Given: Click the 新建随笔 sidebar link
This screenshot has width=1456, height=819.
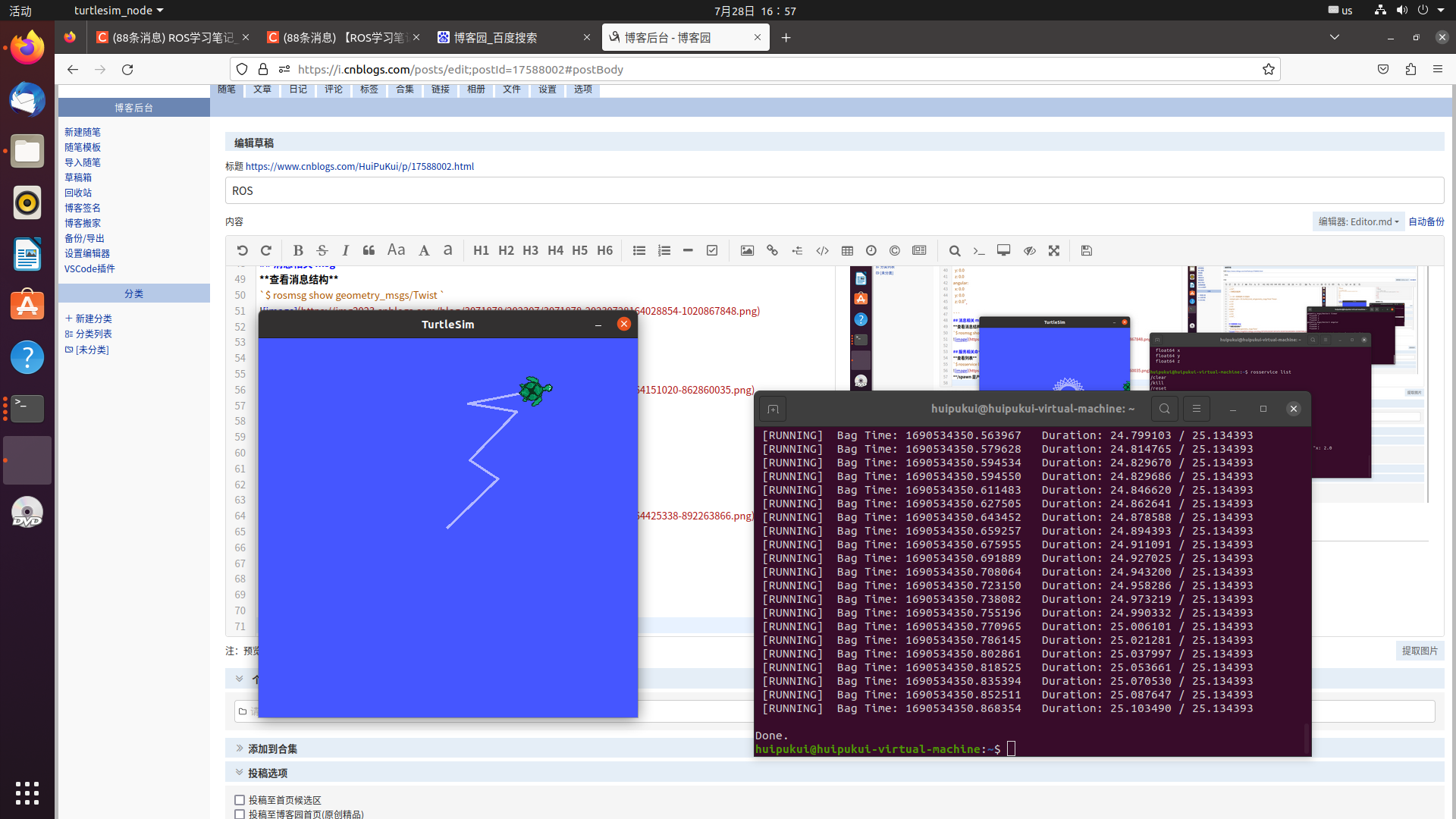Looking at the screenshot, I should [x=82, y=132].
